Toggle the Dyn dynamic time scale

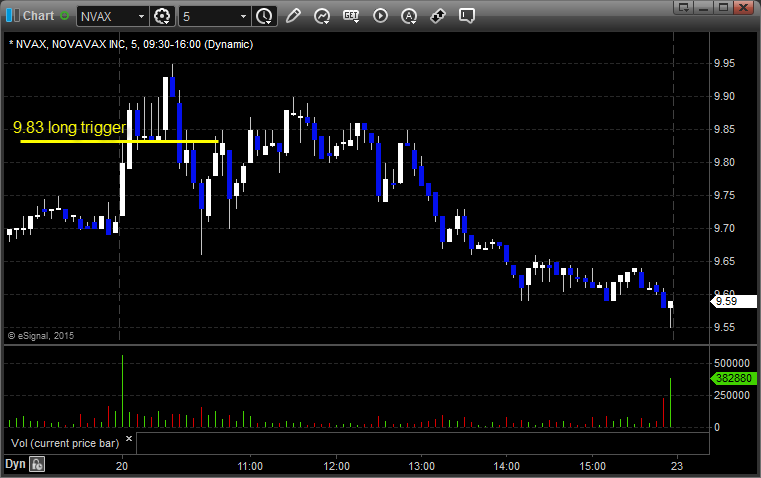tap(15, 464)
